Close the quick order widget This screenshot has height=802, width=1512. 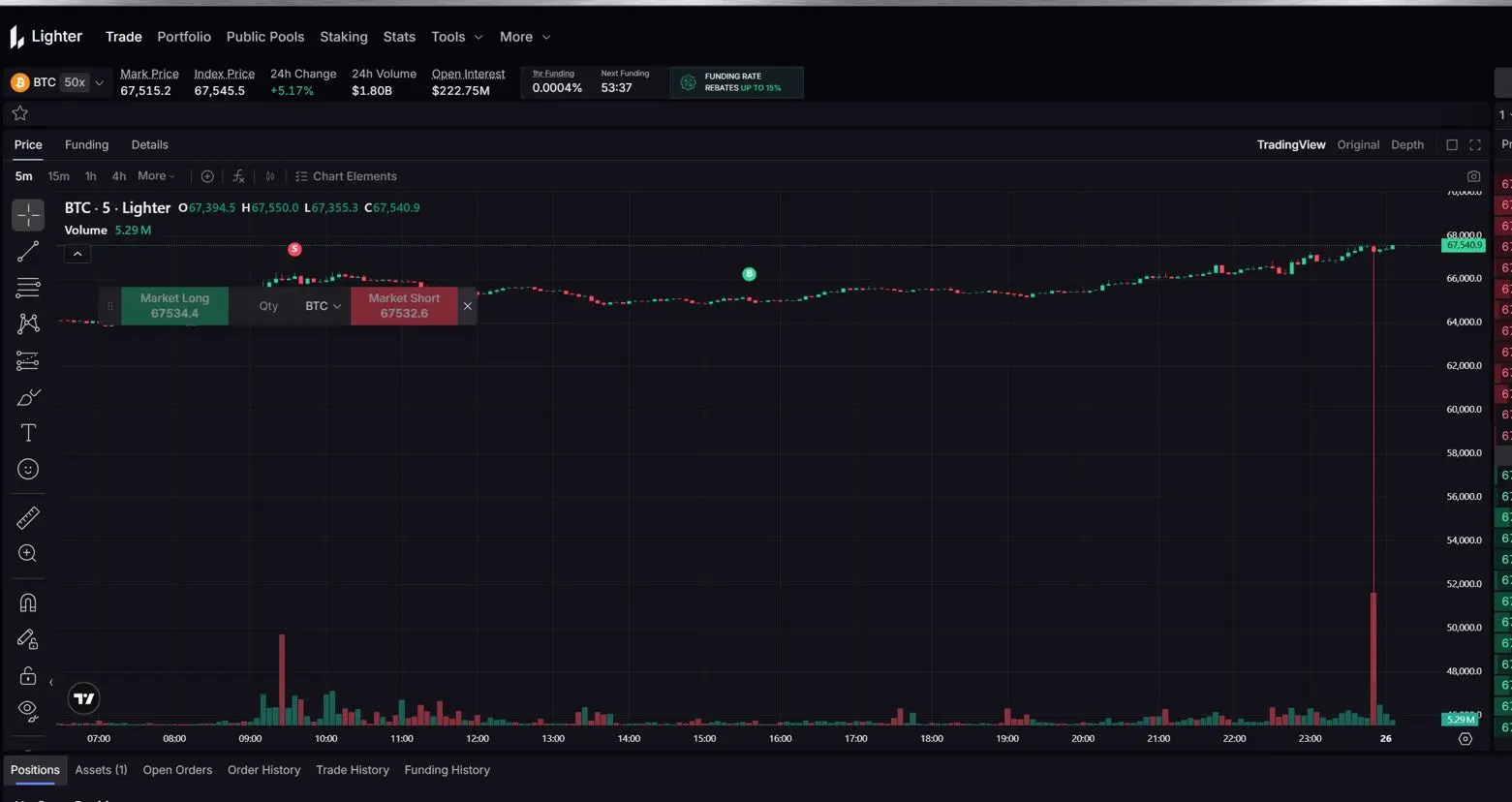[x=468, y=306]
